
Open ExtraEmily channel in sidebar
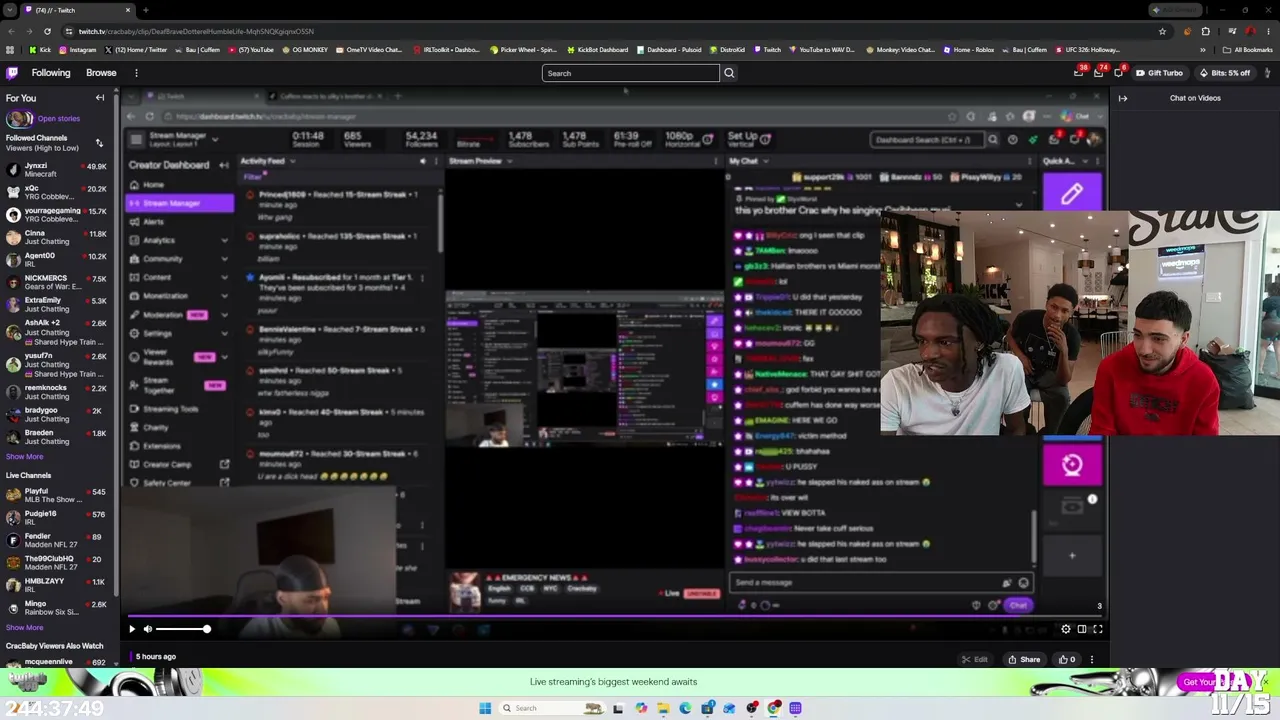[x=56, y=305]
